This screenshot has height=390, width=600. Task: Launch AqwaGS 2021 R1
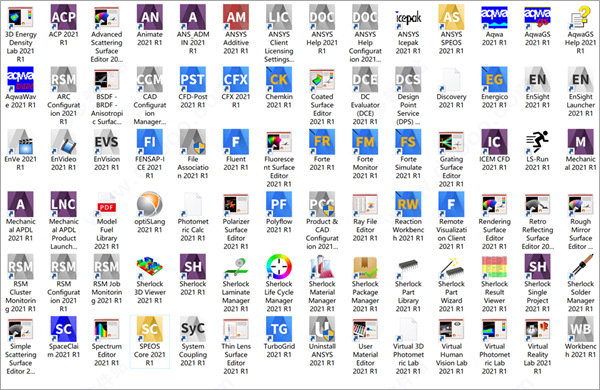coord(538,17)
